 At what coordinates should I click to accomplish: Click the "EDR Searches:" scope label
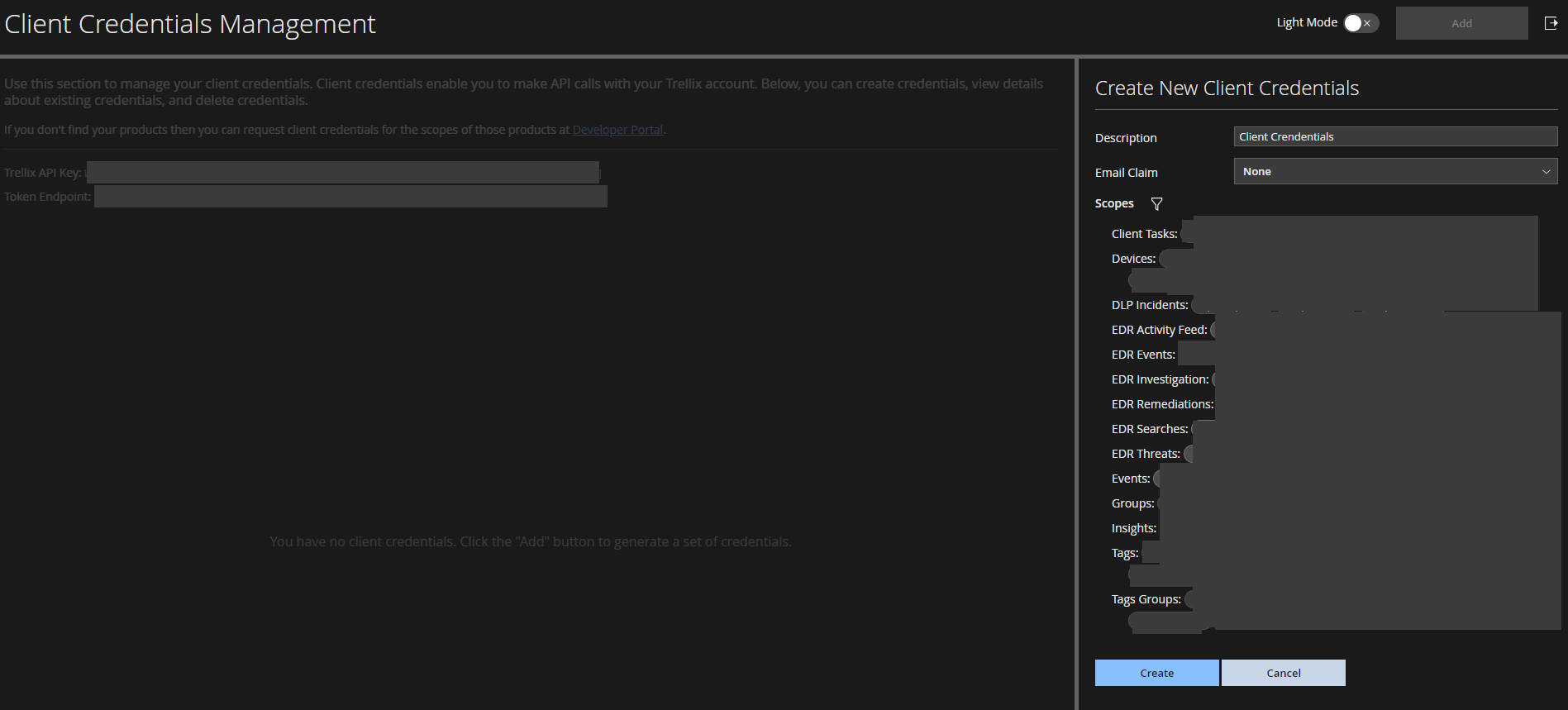tap(1150, 429)
